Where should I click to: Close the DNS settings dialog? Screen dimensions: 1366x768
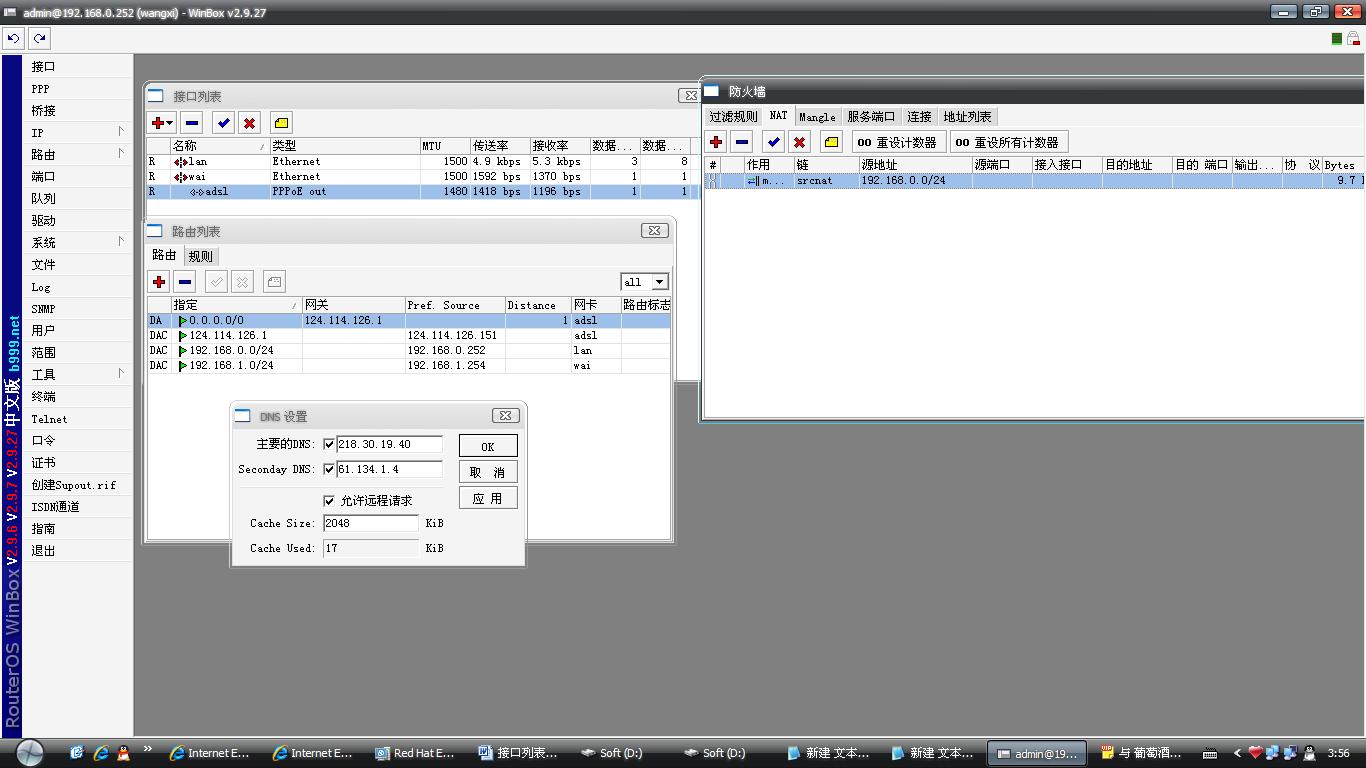point(505,415)
